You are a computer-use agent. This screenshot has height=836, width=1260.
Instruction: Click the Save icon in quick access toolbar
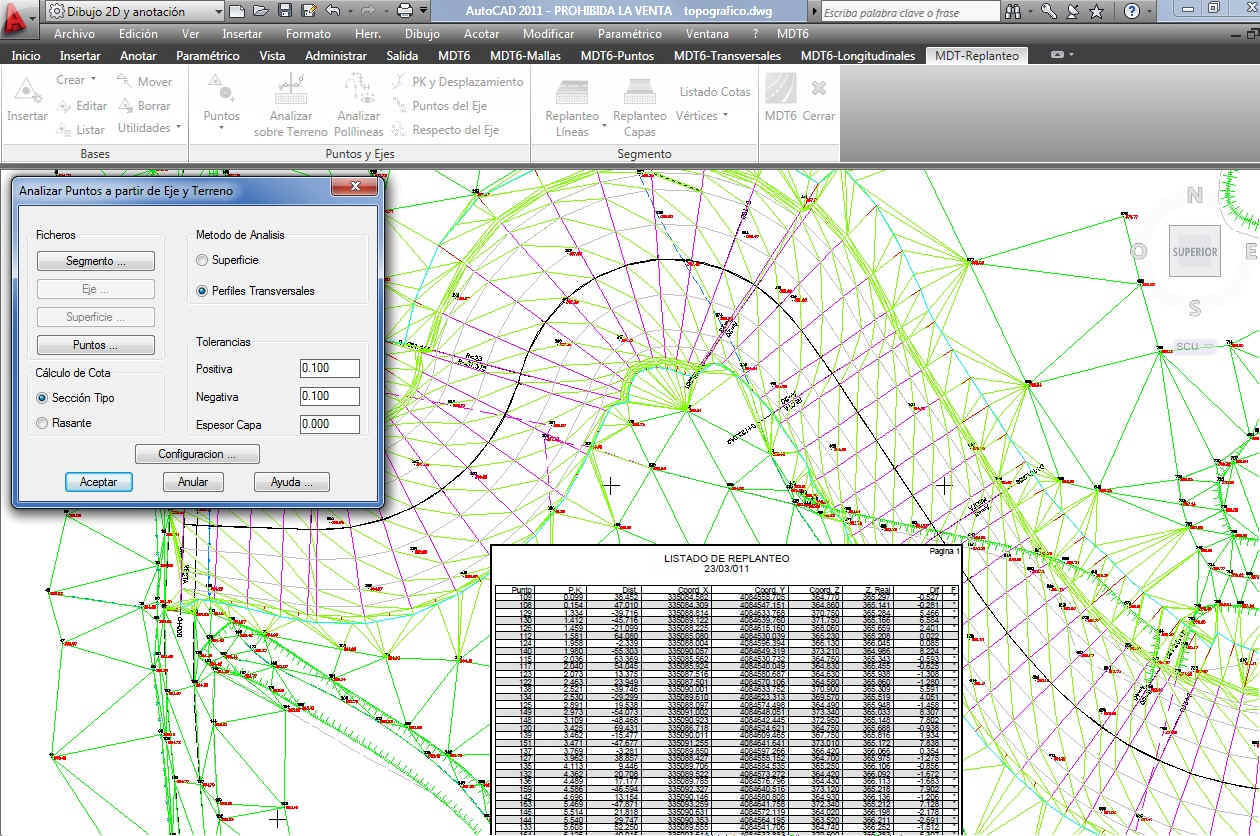[x=285, y=11]
